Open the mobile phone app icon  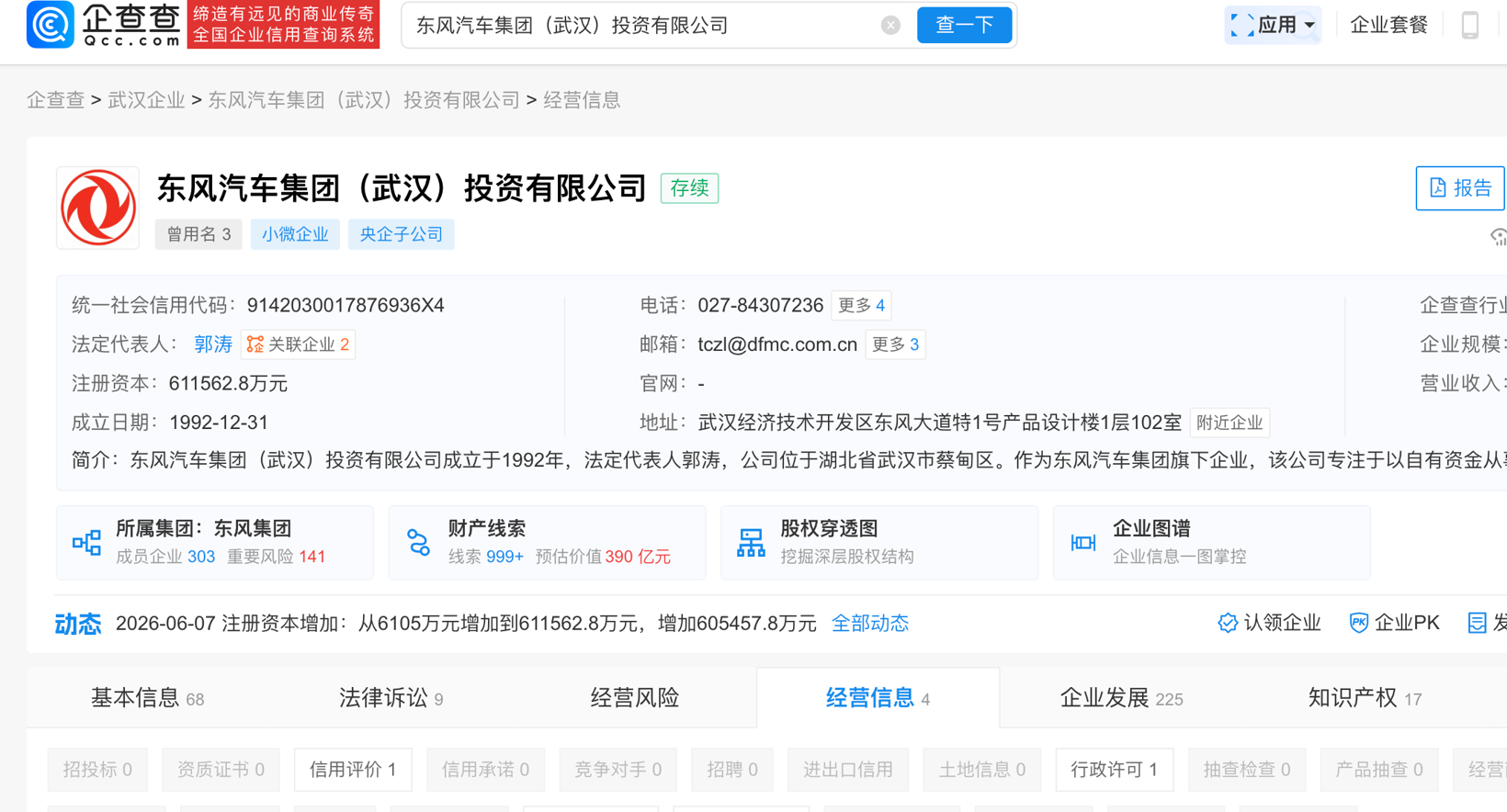1470,25
